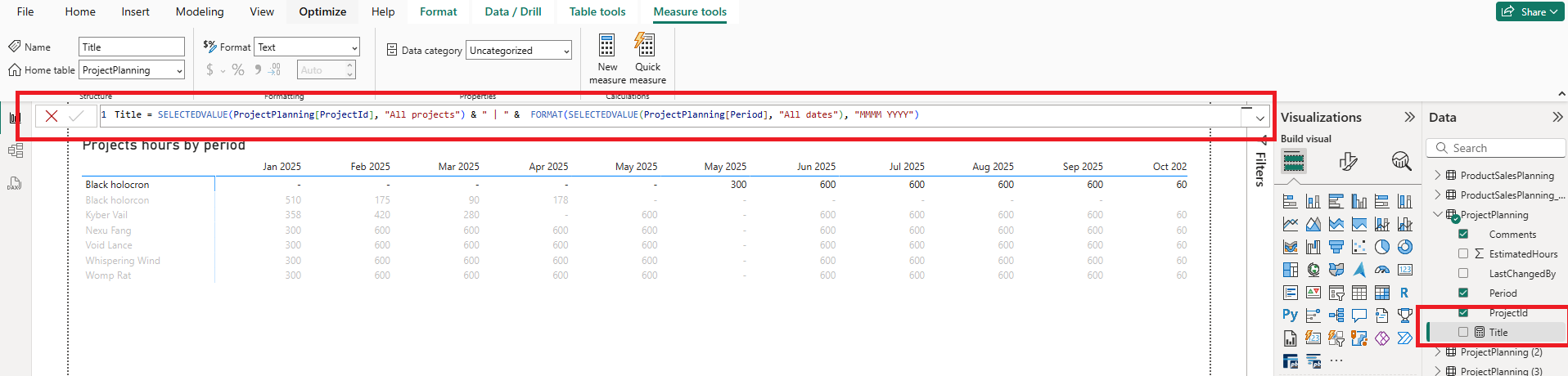
Task: Open the Format visual brush tab
Action: pos(1348,161)
